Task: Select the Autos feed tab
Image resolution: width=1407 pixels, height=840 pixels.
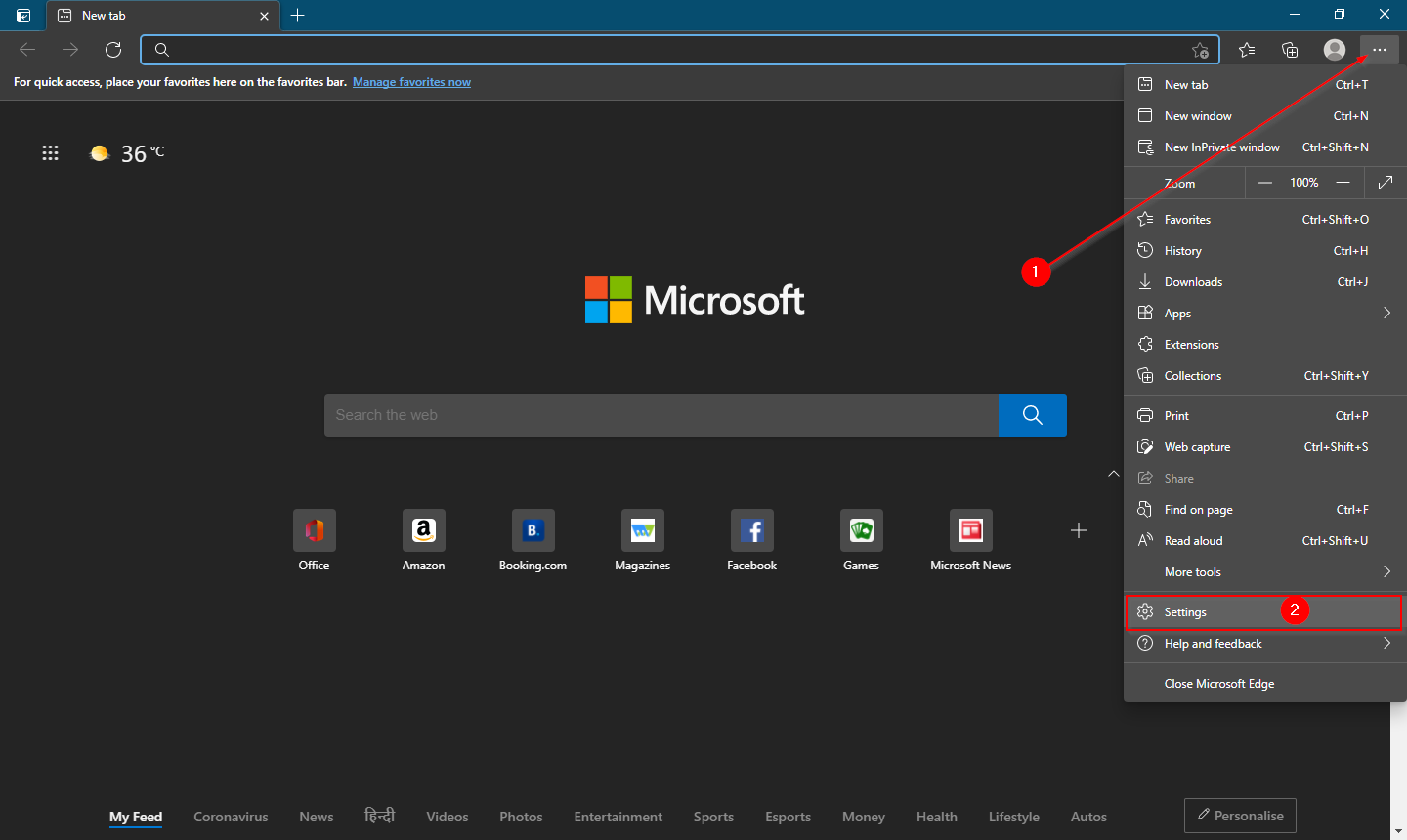Action: [x=1088, y=818]
